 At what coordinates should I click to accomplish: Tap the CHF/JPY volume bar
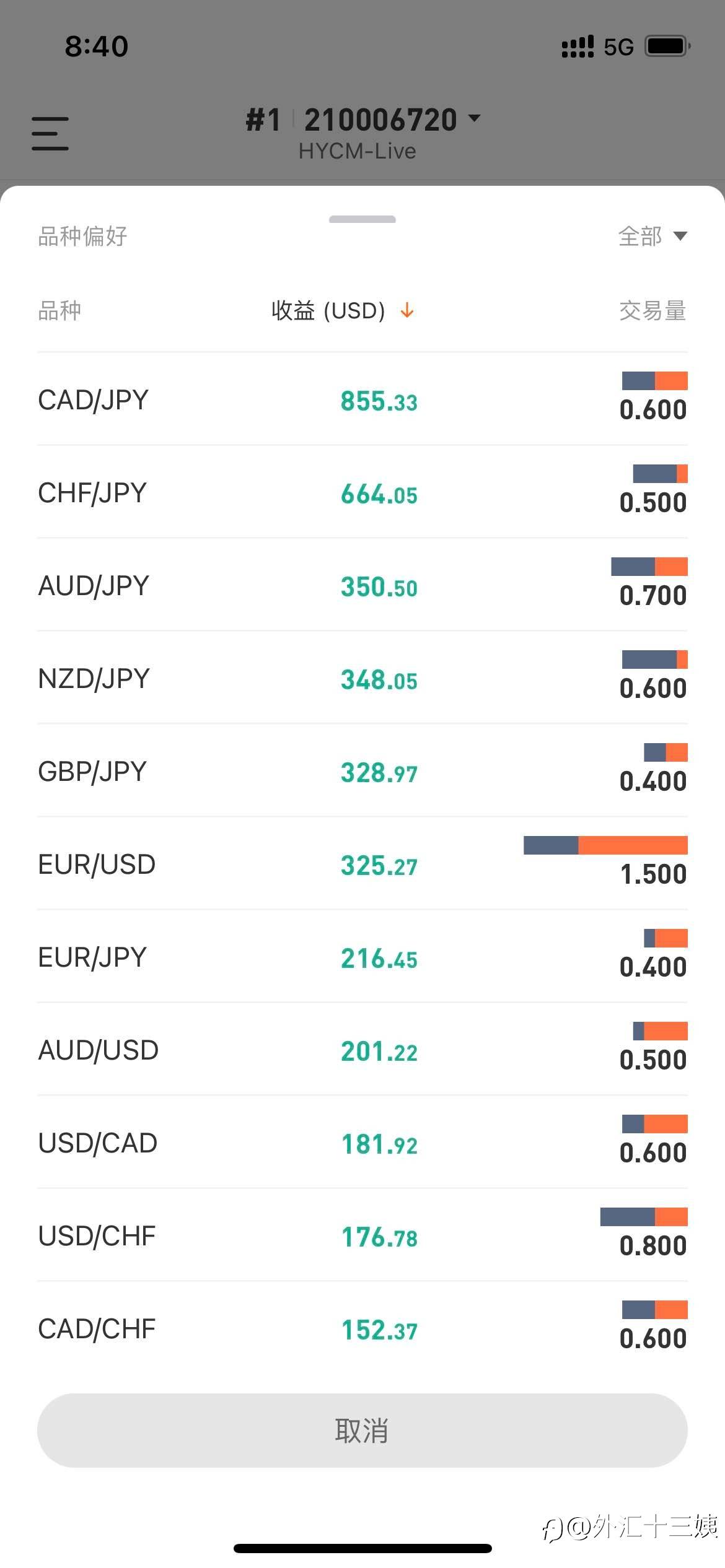(x=660, y=474)
